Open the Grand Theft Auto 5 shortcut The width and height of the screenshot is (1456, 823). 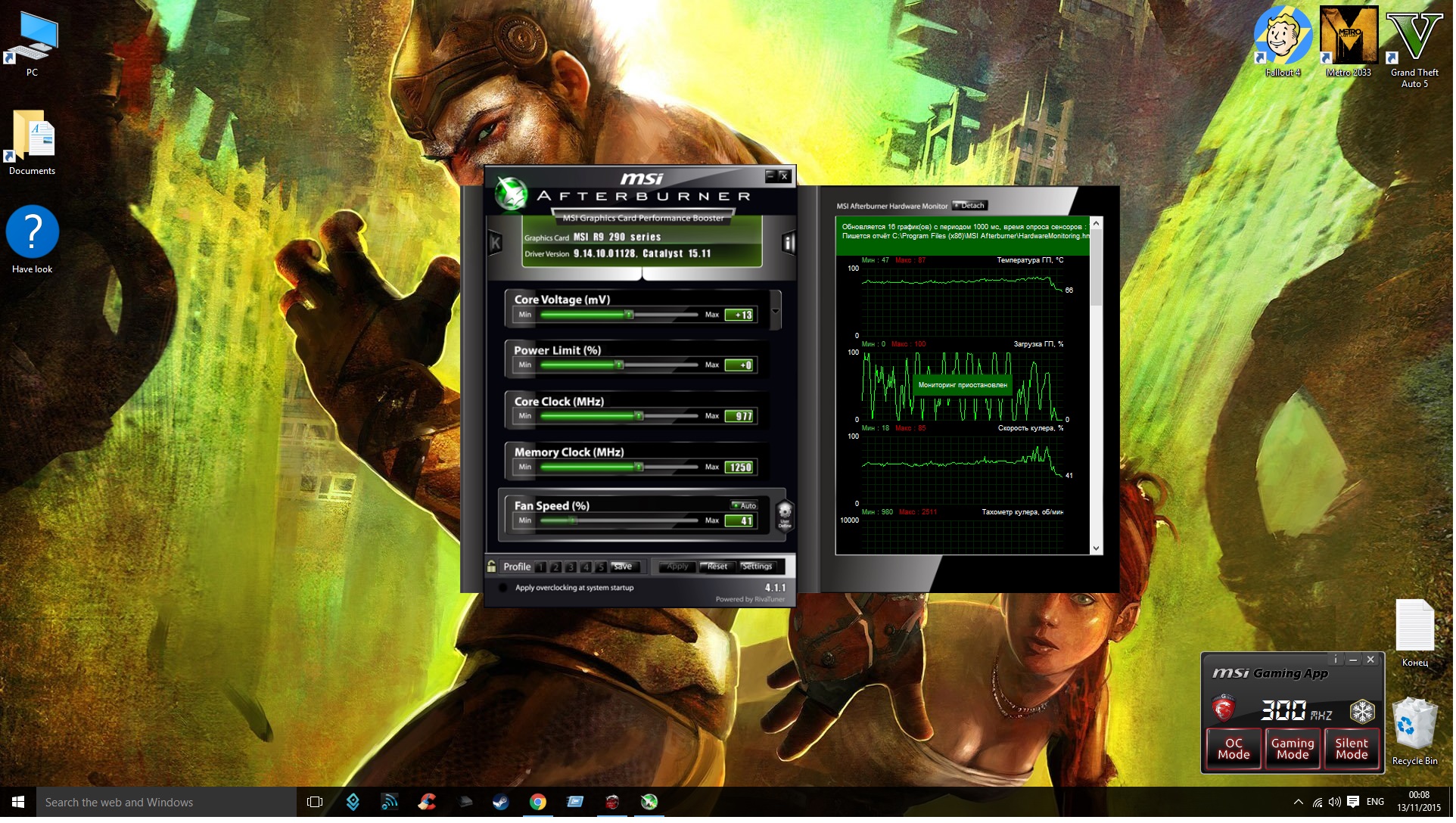tap(1414, 48)
